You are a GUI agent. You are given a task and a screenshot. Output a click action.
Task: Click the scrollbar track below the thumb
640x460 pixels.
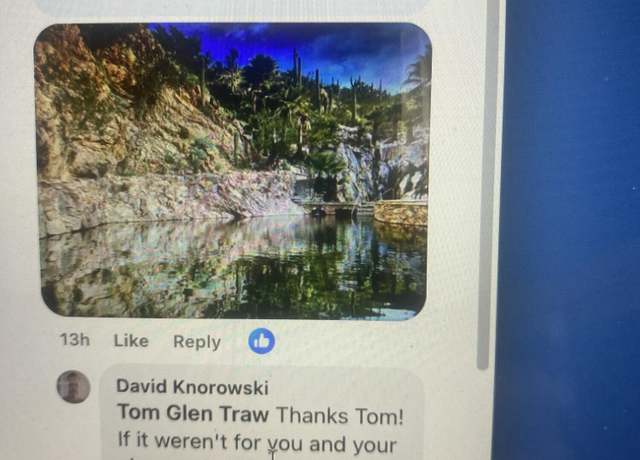(483, 414)
